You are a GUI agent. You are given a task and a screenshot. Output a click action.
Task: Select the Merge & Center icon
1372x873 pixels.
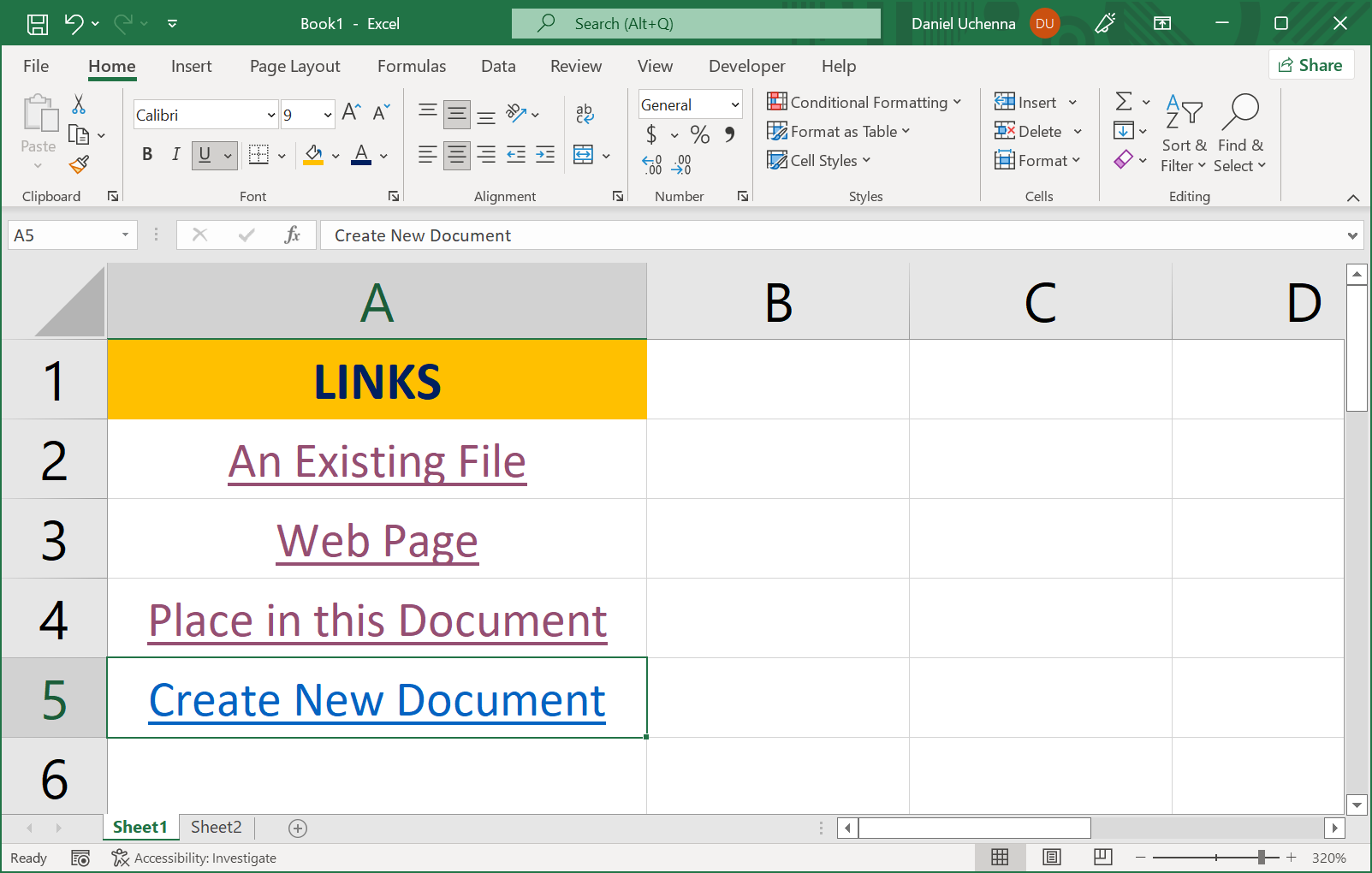pos(585,155)
